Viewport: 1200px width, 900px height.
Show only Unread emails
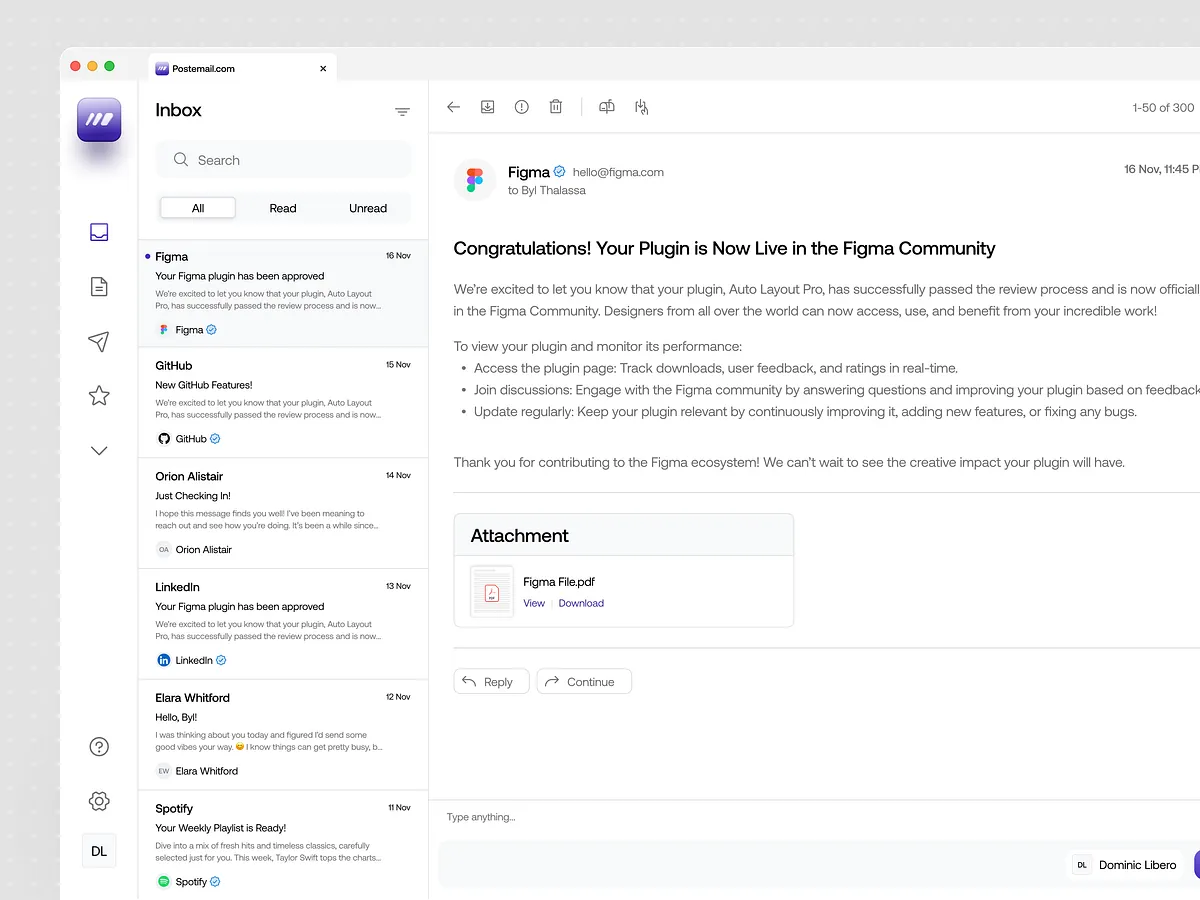367,208
